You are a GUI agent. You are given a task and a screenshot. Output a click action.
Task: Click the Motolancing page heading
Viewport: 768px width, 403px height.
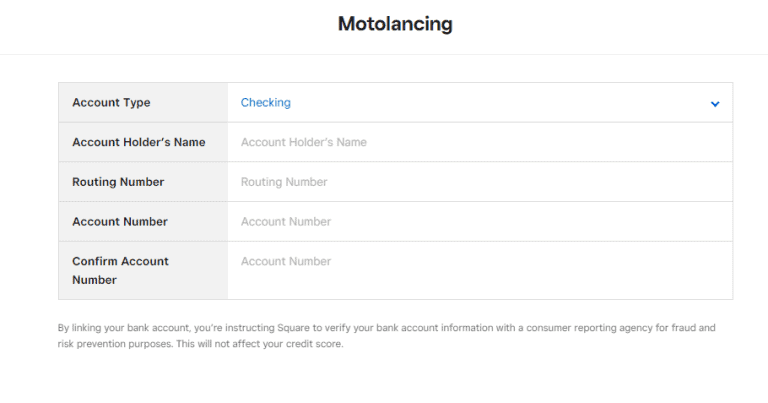pos(394,24)
